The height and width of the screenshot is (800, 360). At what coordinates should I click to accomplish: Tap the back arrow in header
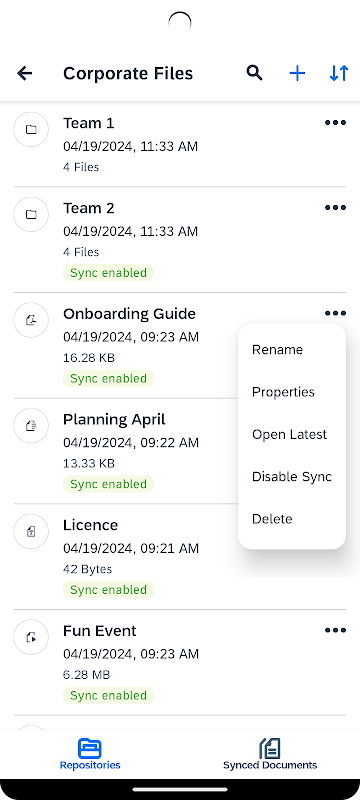pos(24,73)
